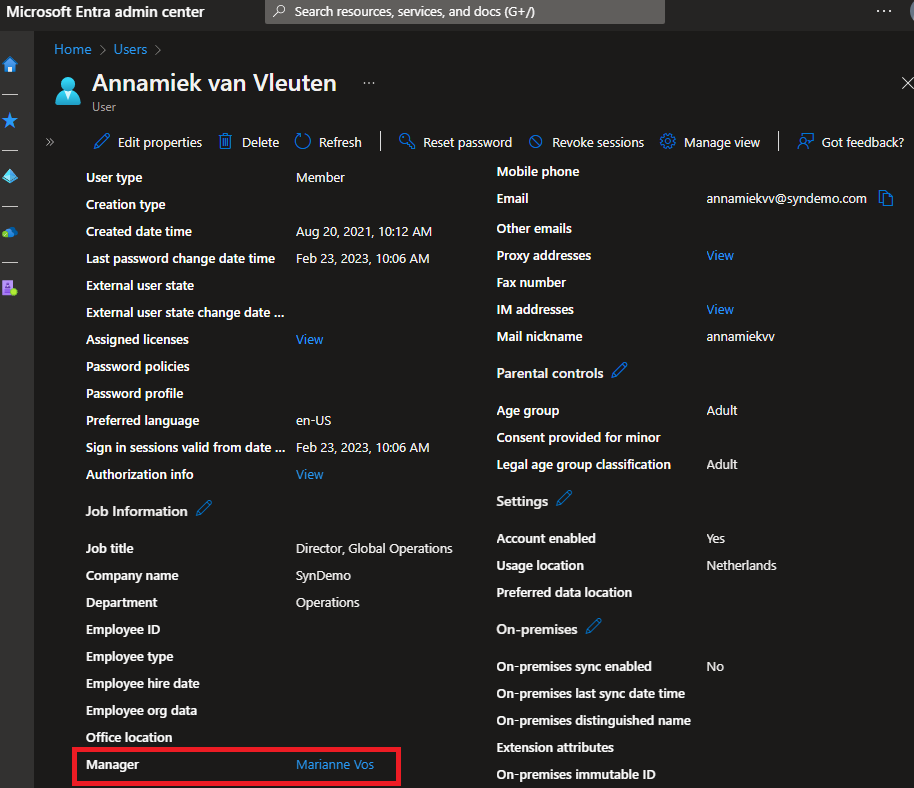
Task: Open manager Marianne Vos's profile
Action: click(x=335, y=764)
